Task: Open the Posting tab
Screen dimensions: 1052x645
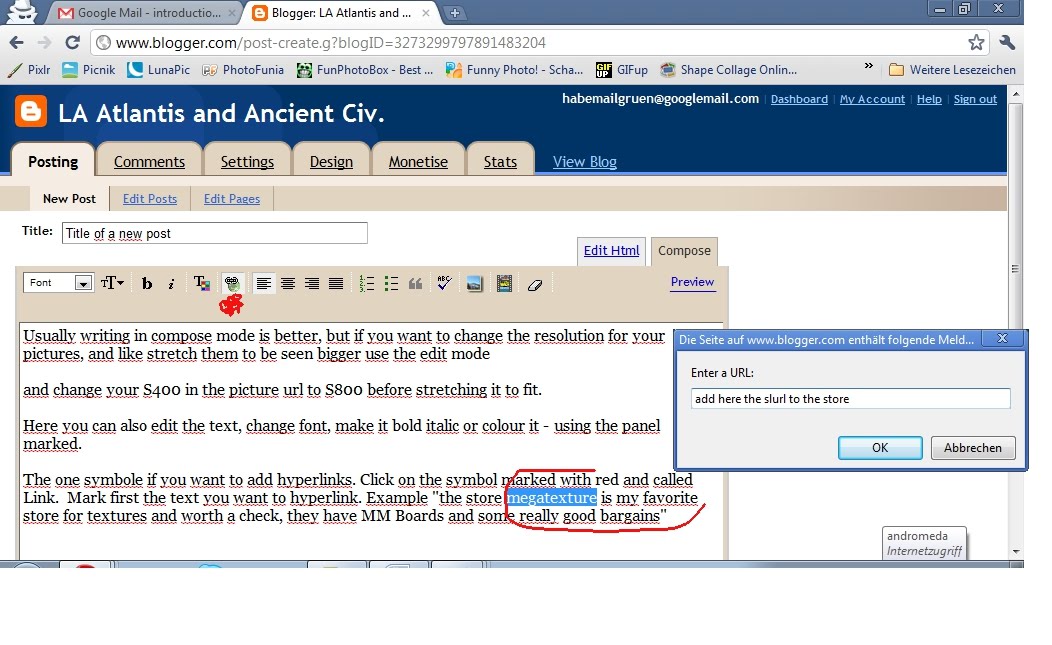Action: pos(53,161)
